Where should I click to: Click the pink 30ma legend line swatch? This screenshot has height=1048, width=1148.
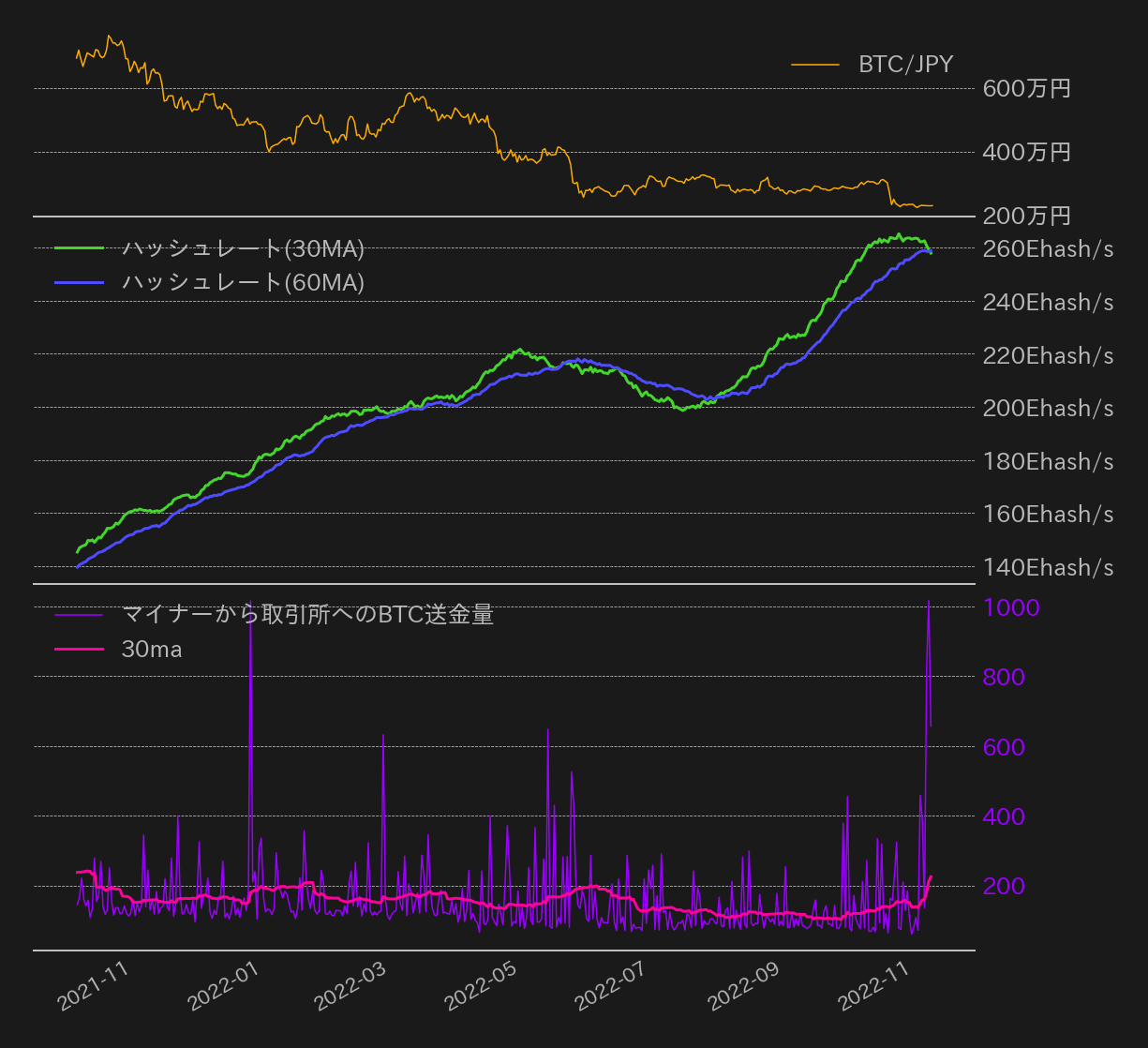point(79,649)
